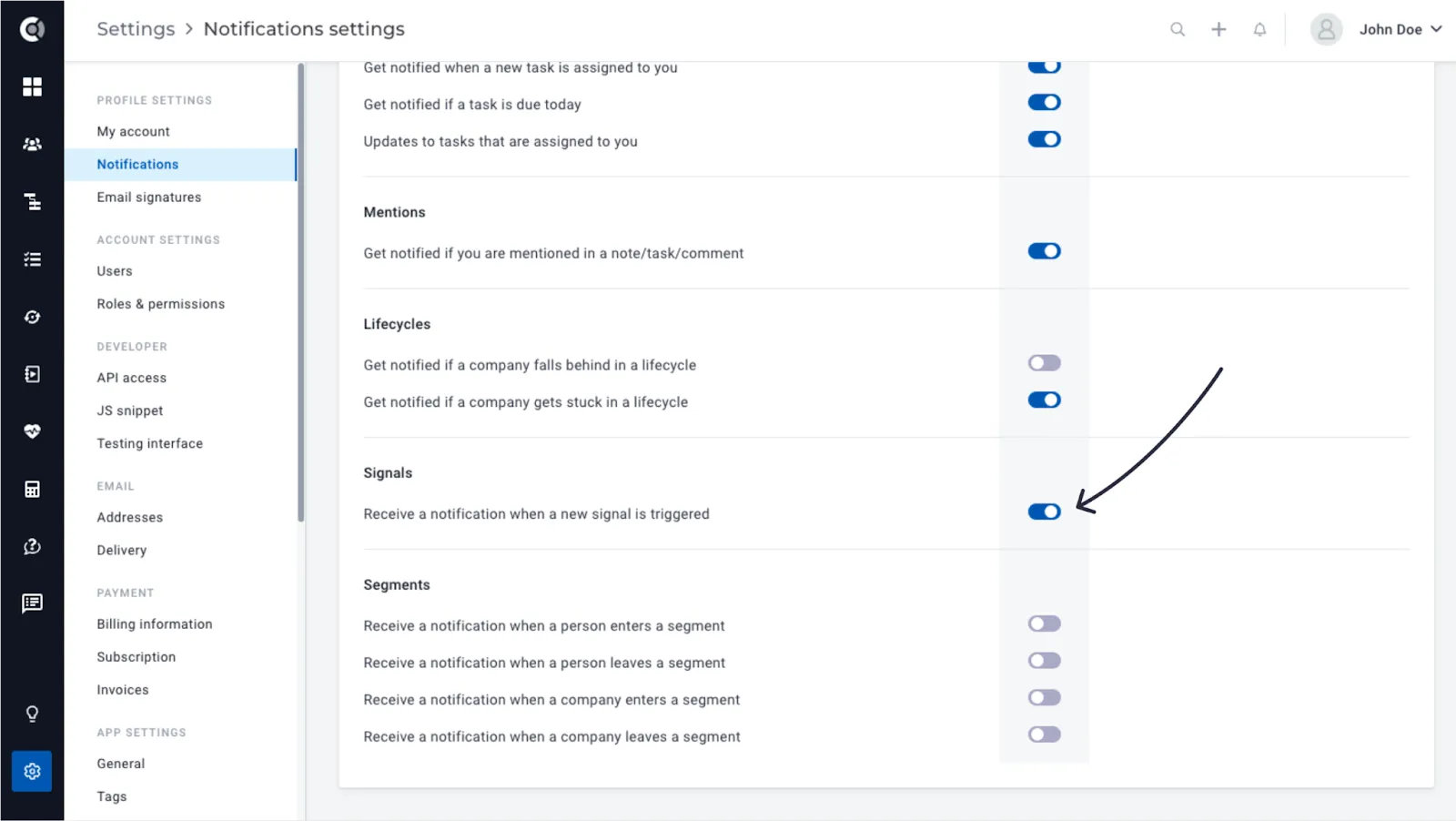Viewport: 1456px width, 821px height.
Task: Toggle updates to assigned tasks notification
Action: pyautogui.click(x=1045, y=139)
